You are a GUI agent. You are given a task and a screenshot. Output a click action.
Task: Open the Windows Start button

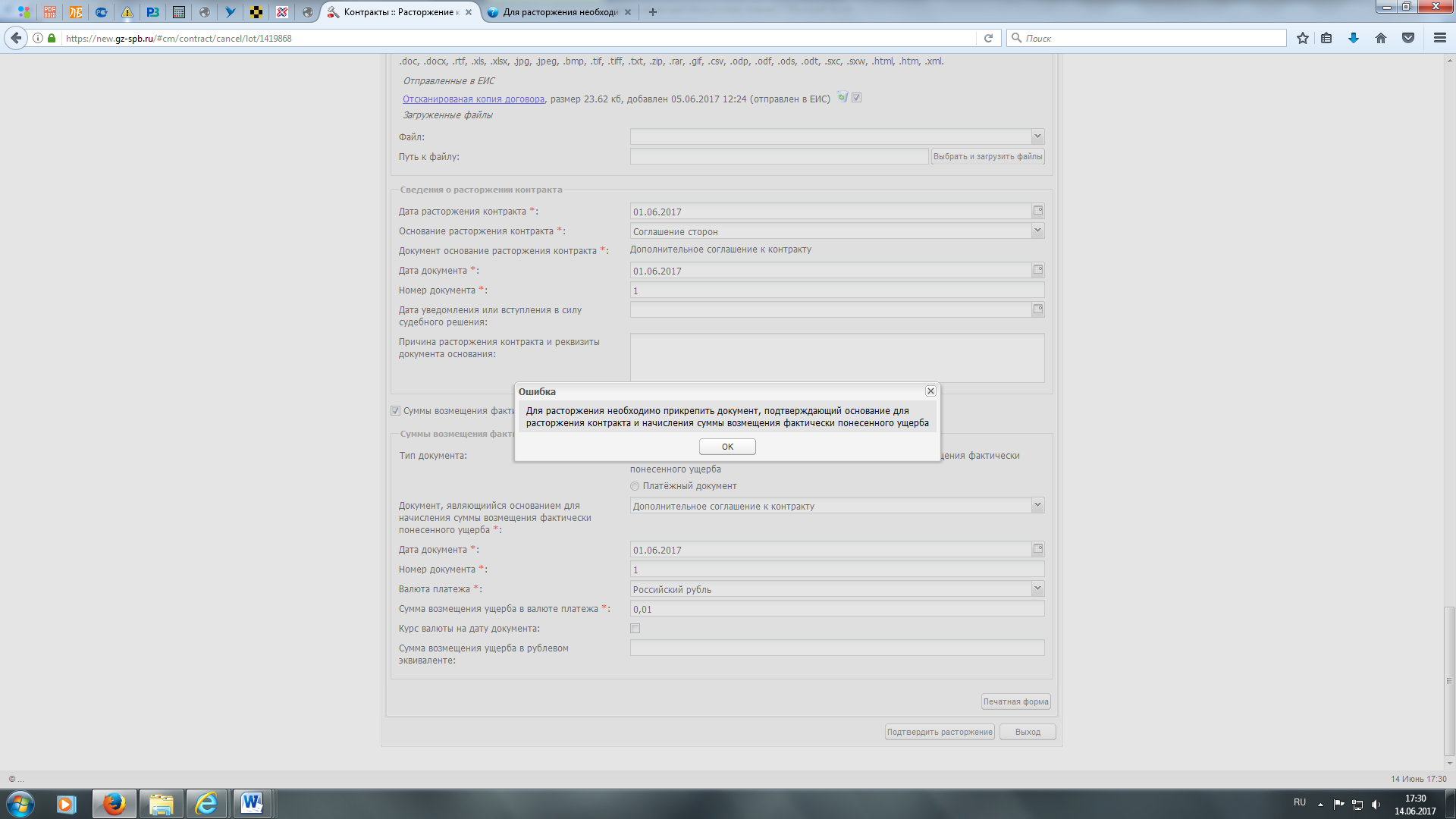[20, 804]
